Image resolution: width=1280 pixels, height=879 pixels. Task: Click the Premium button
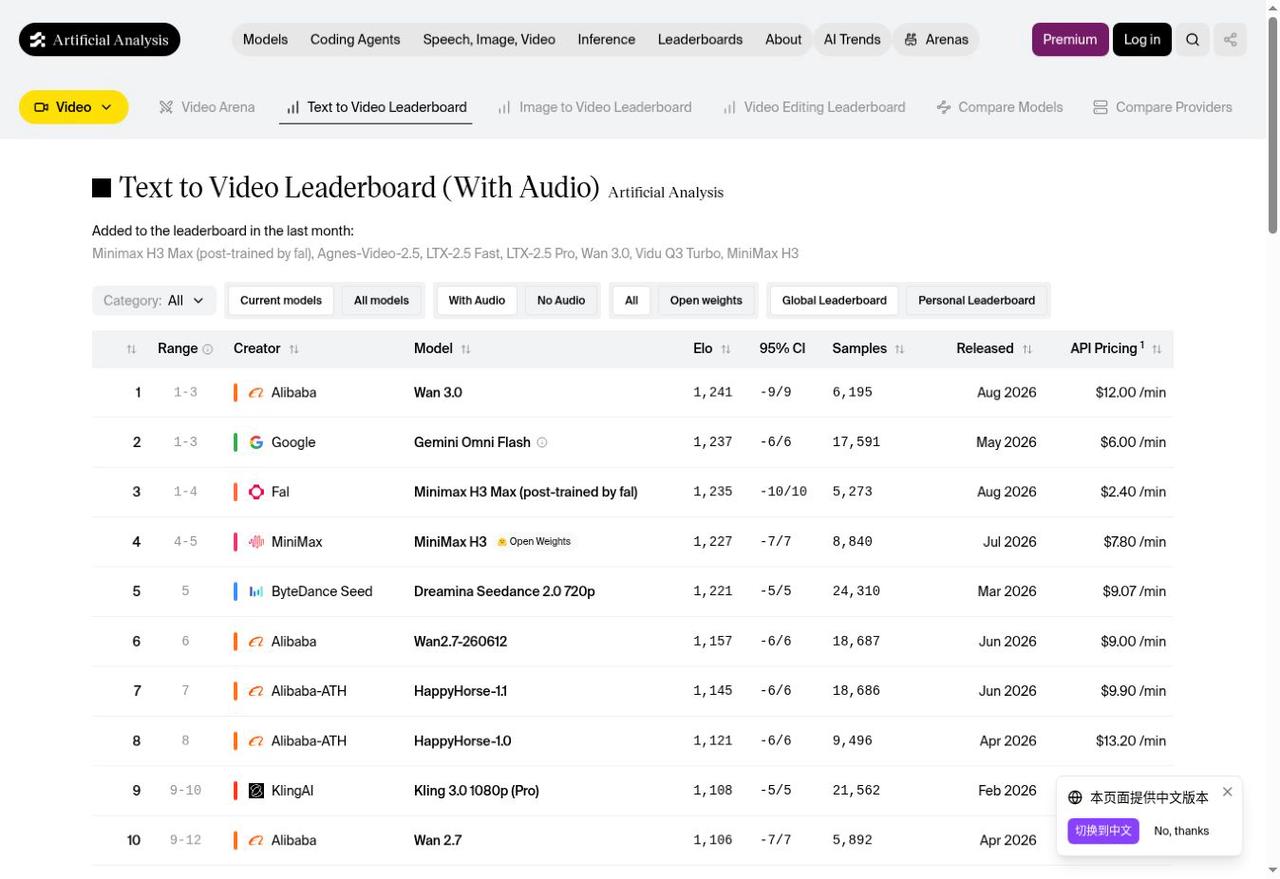pos(1070,40)
